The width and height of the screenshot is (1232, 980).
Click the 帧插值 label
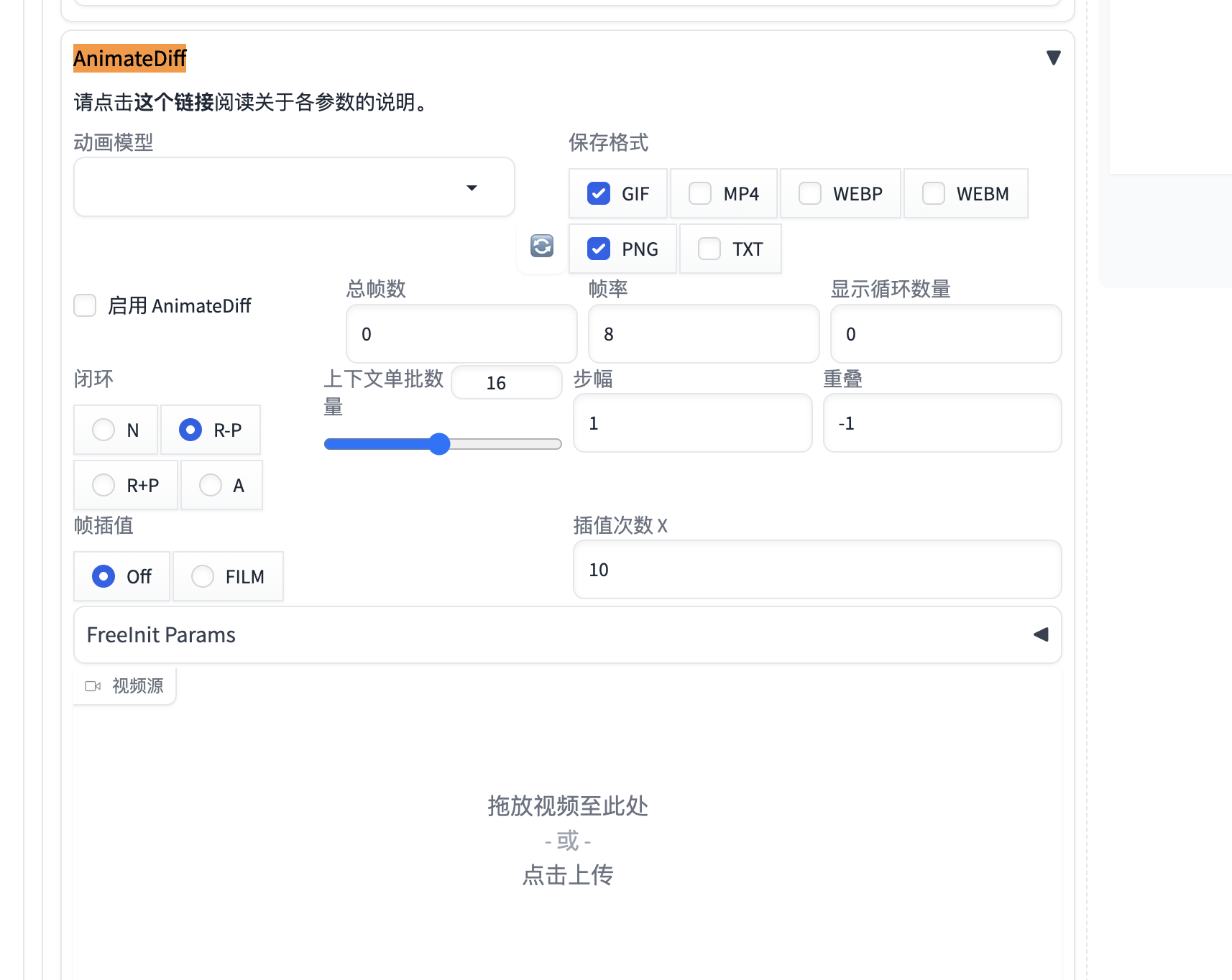tap(104, 525)
